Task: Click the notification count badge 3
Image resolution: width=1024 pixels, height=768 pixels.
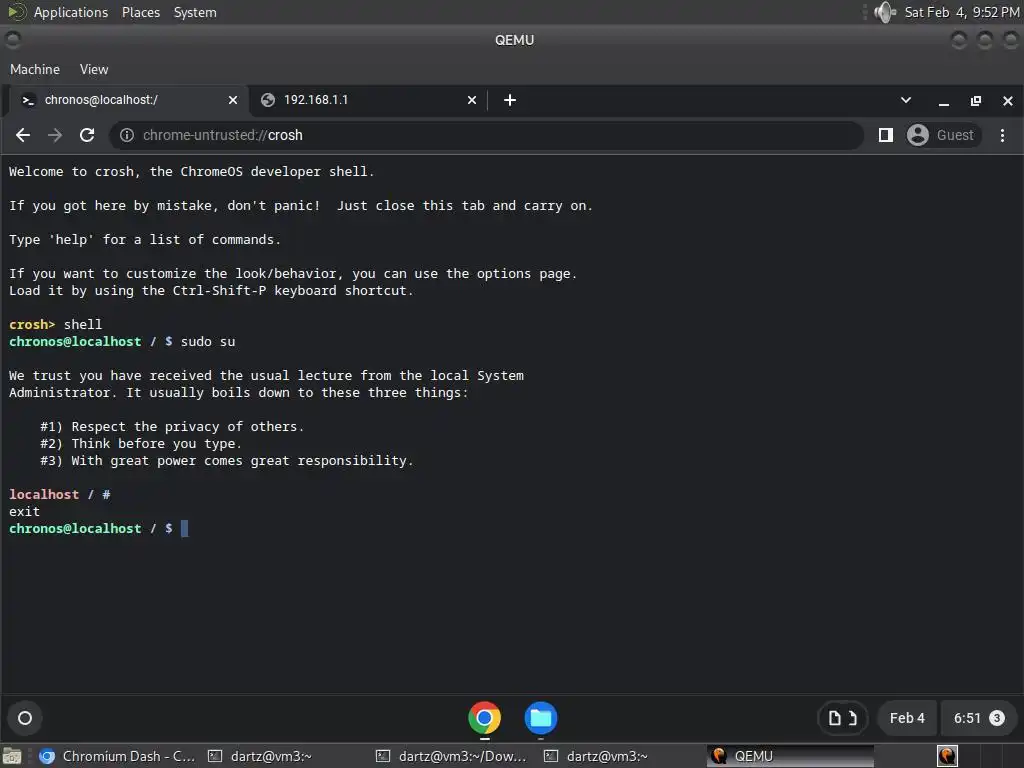Action: click(997, 718)
